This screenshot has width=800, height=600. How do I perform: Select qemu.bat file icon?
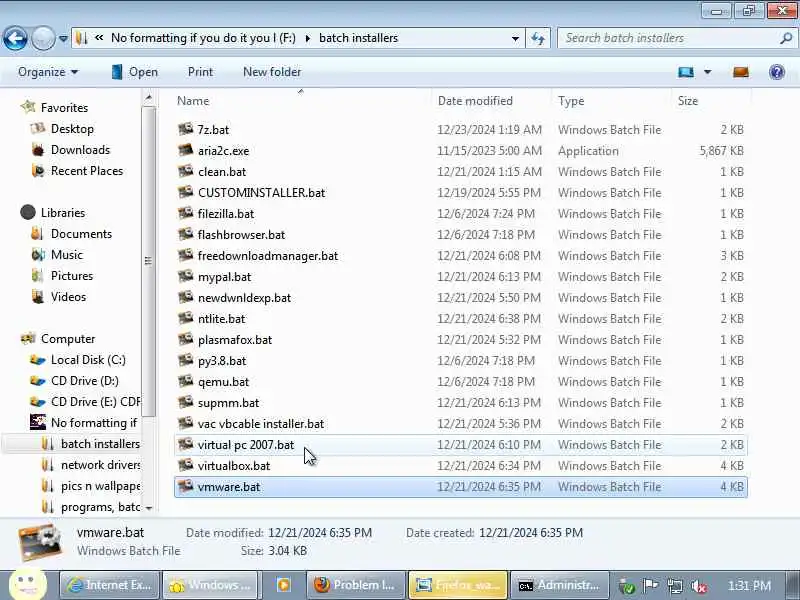(186, 381)
